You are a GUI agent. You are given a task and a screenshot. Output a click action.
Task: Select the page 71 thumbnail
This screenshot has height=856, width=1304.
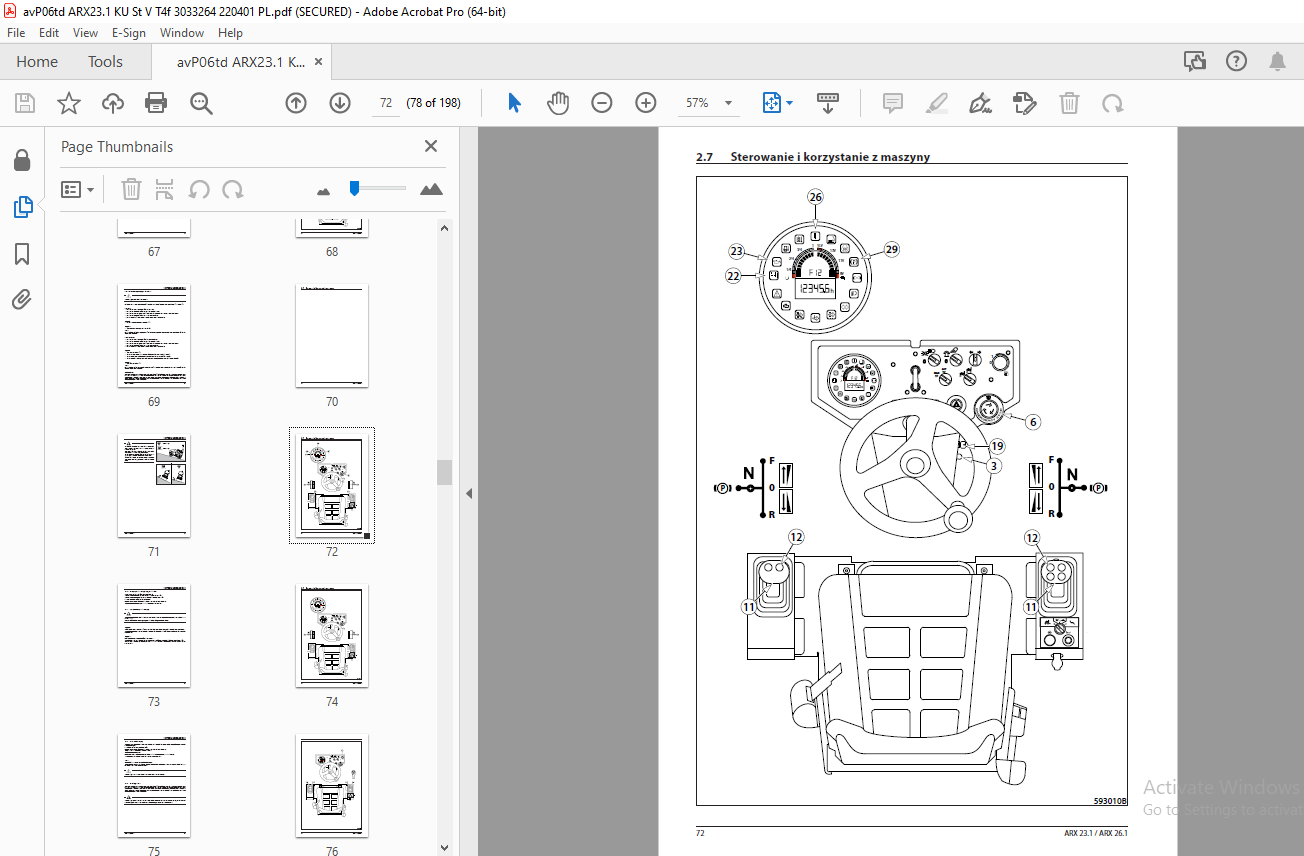[x=154, y=486]
